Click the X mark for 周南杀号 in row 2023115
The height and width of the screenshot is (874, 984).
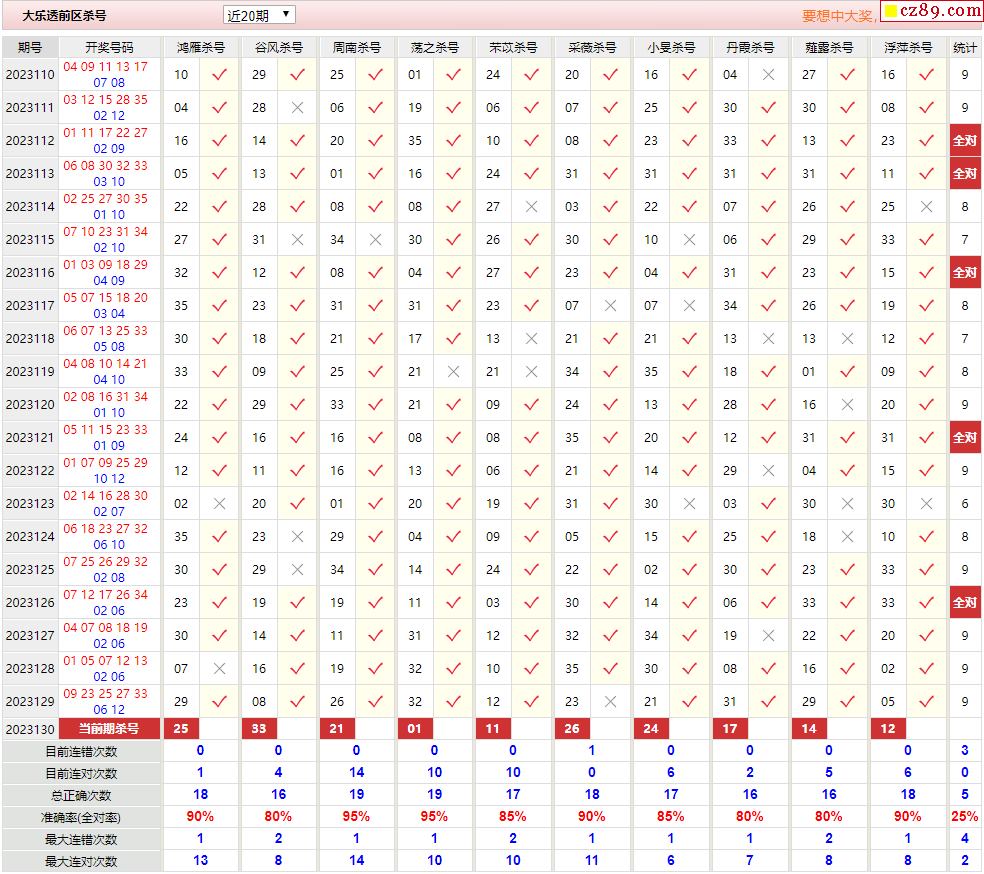(375, 240)
